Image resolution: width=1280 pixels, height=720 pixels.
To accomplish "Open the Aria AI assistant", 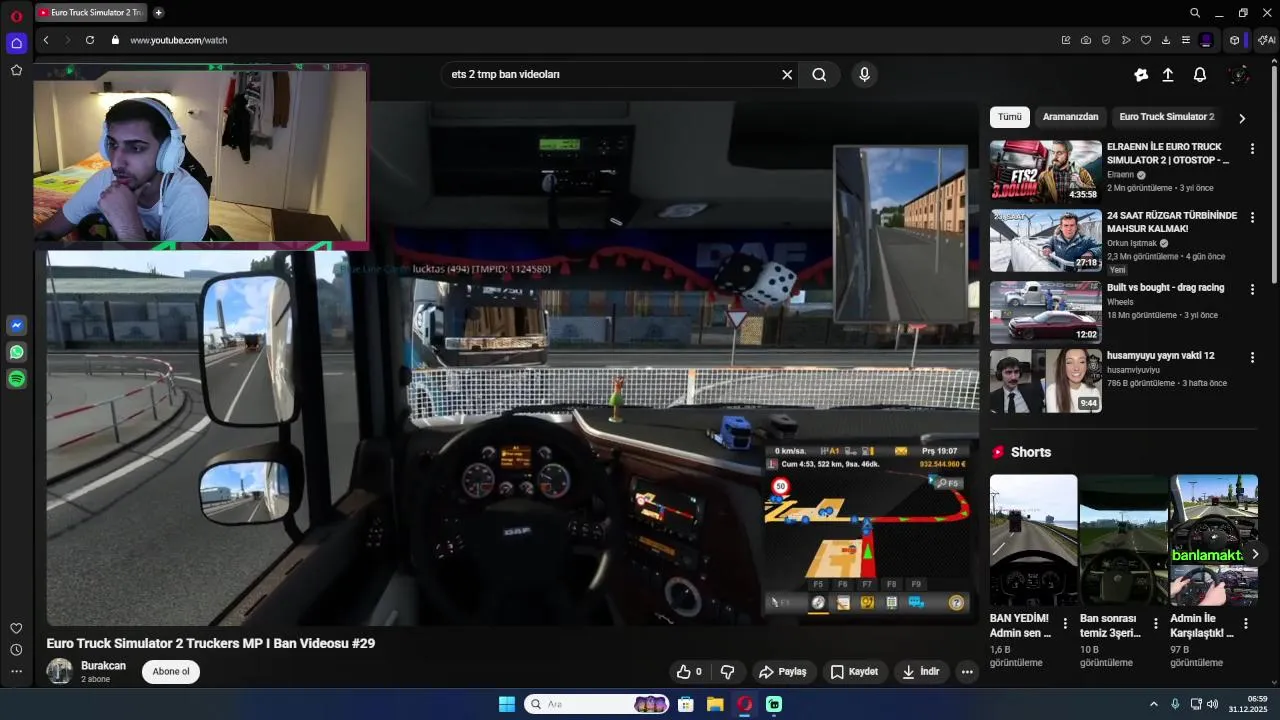I will pyautogui.click(x=1266, y=40).
